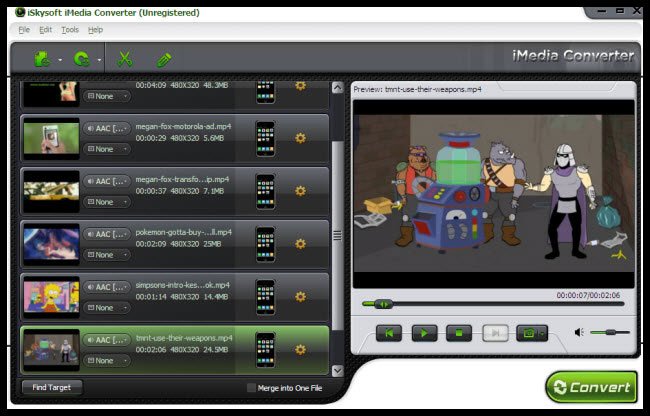650x416 pixels.
Task: Open the Help menu
Action: pyautogui.click(x=95, y=30)
